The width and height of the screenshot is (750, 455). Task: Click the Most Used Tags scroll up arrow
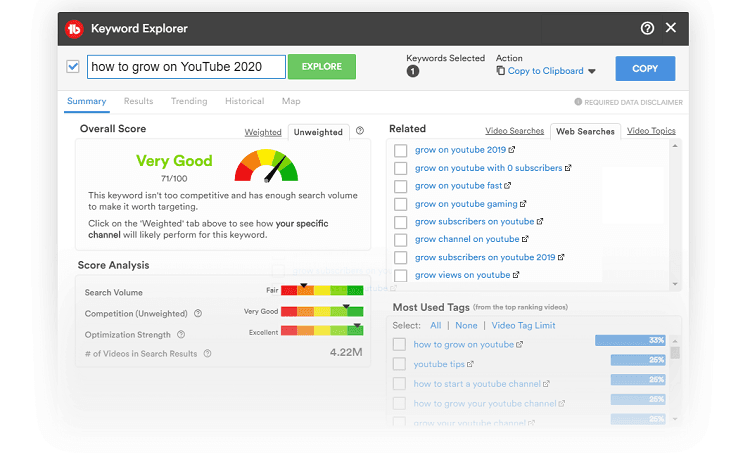pos(675,341)
